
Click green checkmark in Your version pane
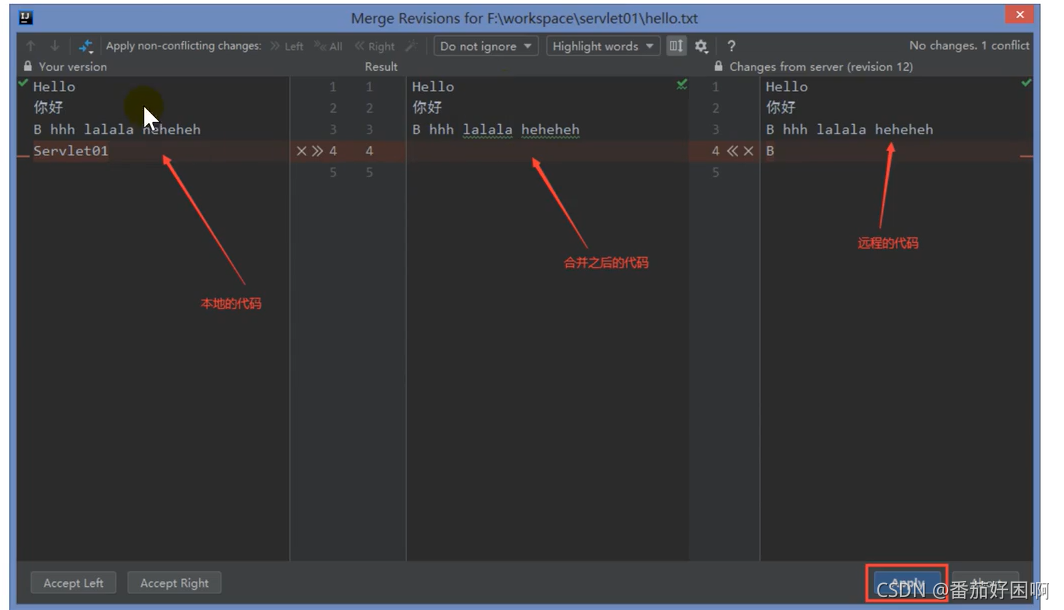[x=23, y=83]
